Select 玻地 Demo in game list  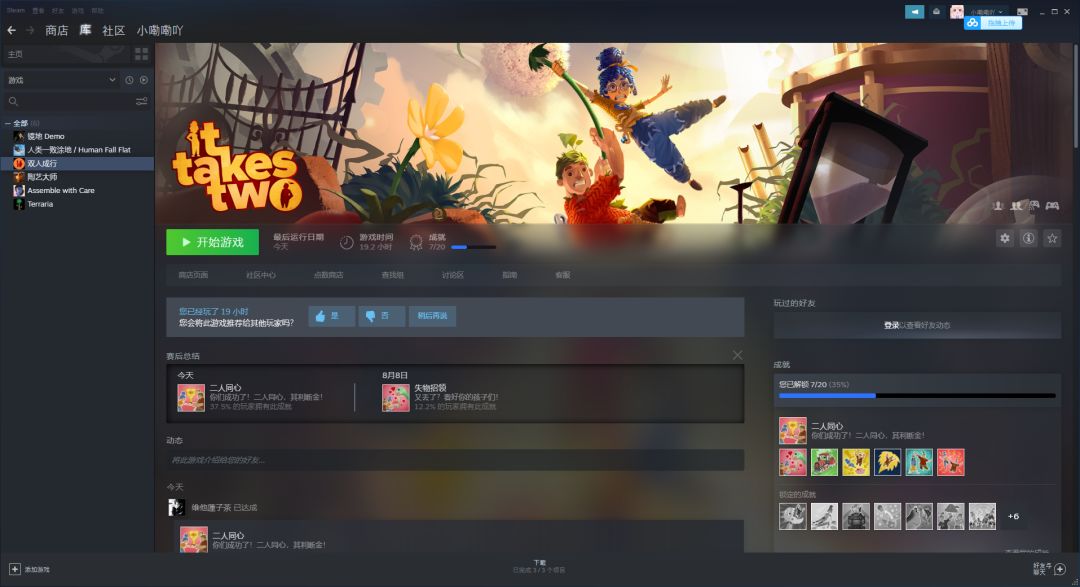pyautogui.click(x=45, y=136)
